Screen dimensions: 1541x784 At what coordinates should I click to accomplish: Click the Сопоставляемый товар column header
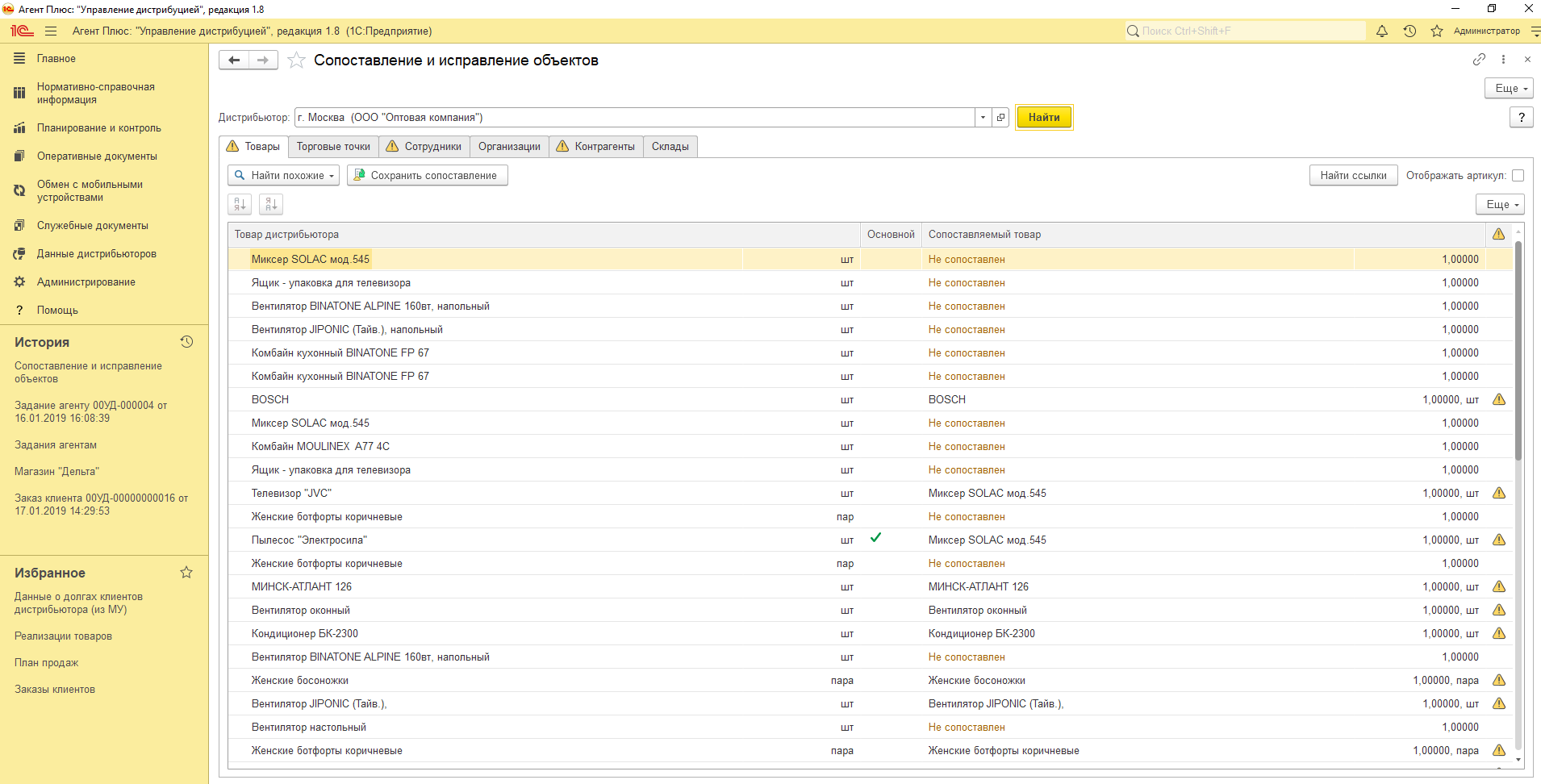click(x=1203, y=234)
